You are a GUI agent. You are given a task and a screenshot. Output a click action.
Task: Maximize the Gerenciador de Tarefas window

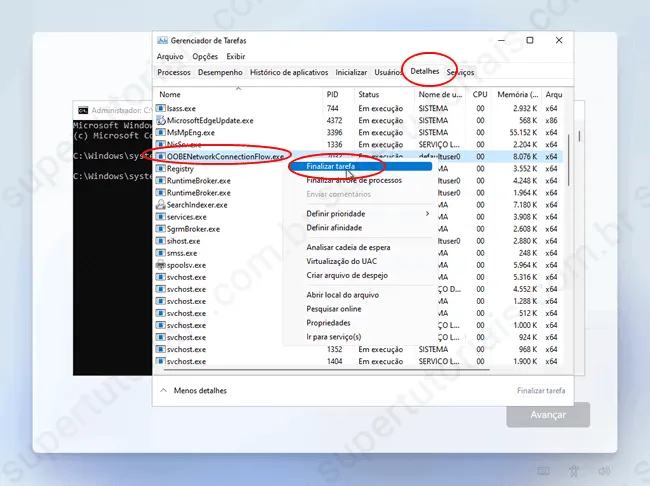click(530, 40)
